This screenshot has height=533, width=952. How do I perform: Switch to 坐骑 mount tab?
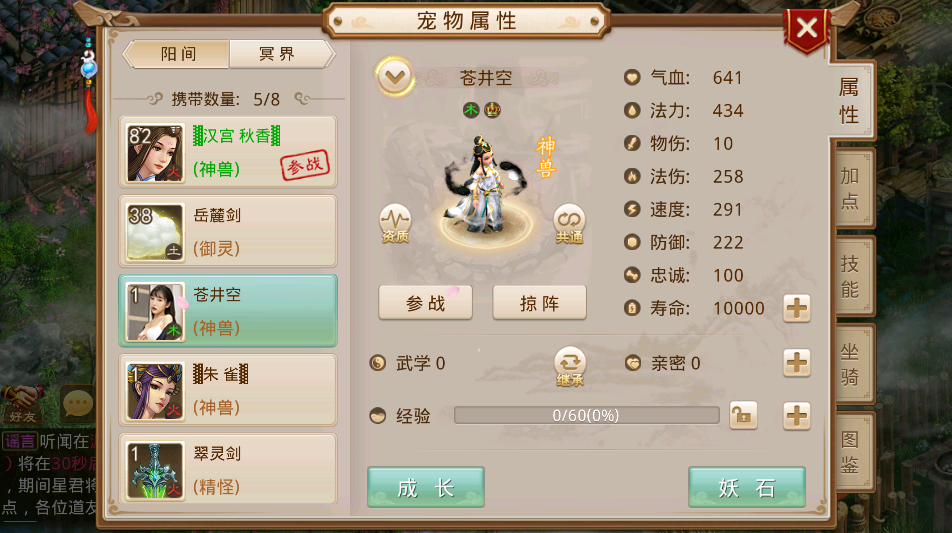tap(850, 364)
